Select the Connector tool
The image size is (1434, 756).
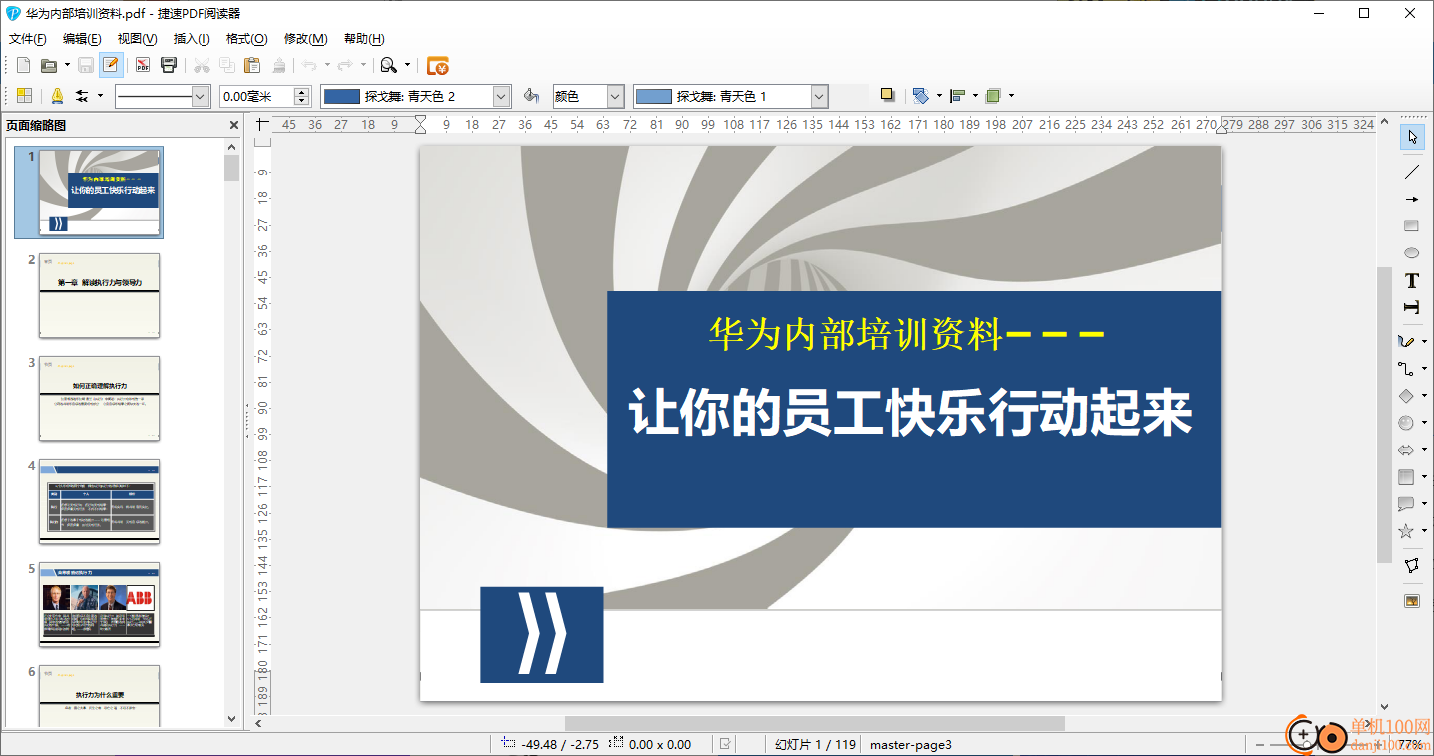coord(1406,369)
